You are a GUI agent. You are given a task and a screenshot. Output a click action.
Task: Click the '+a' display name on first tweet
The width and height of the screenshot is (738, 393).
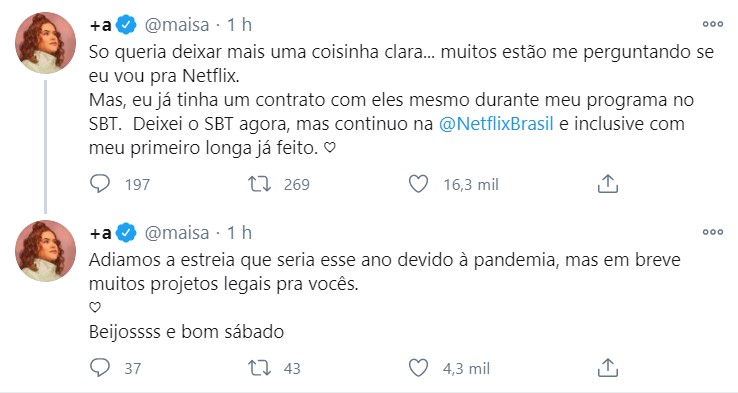pyautogui.click(x=101, y=25)
